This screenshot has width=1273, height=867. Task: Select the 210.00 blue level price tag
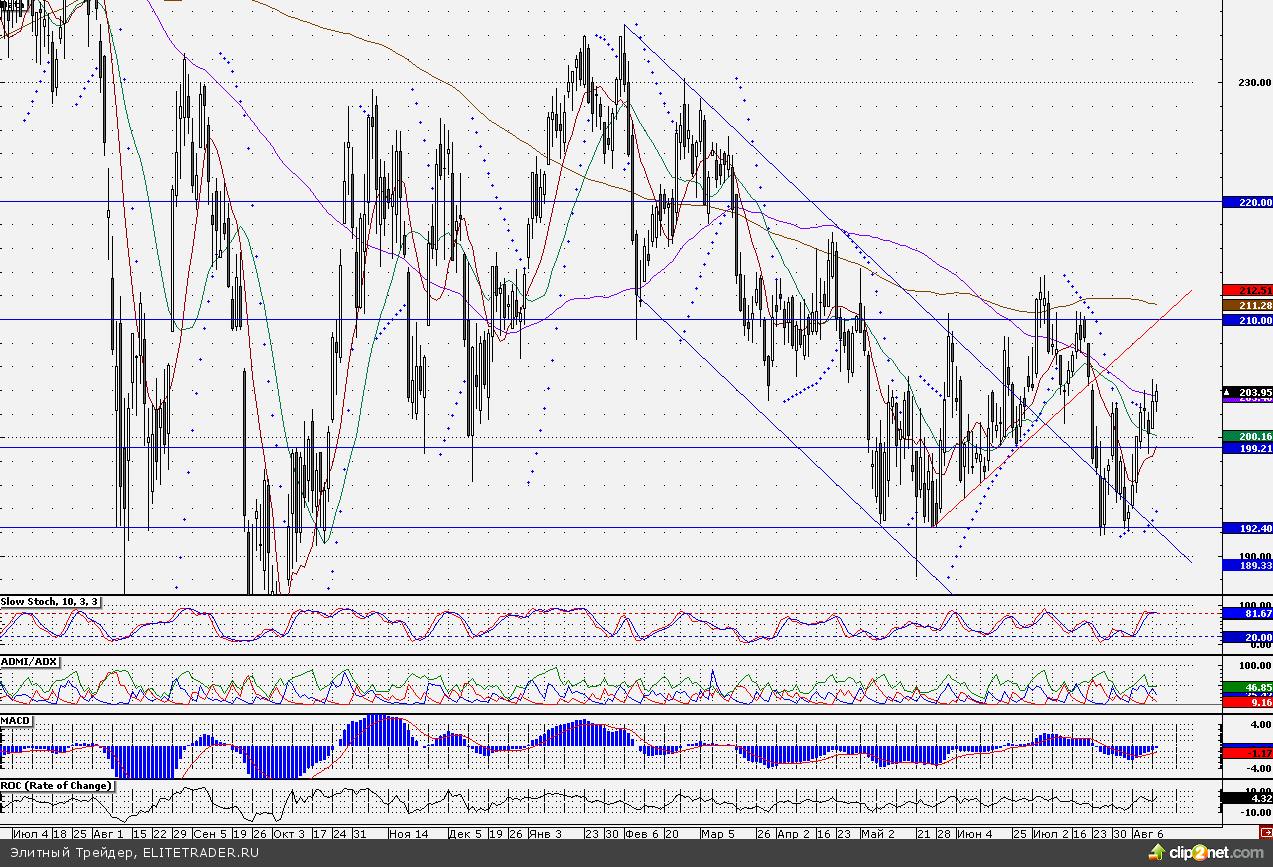tap(1247, 321)
